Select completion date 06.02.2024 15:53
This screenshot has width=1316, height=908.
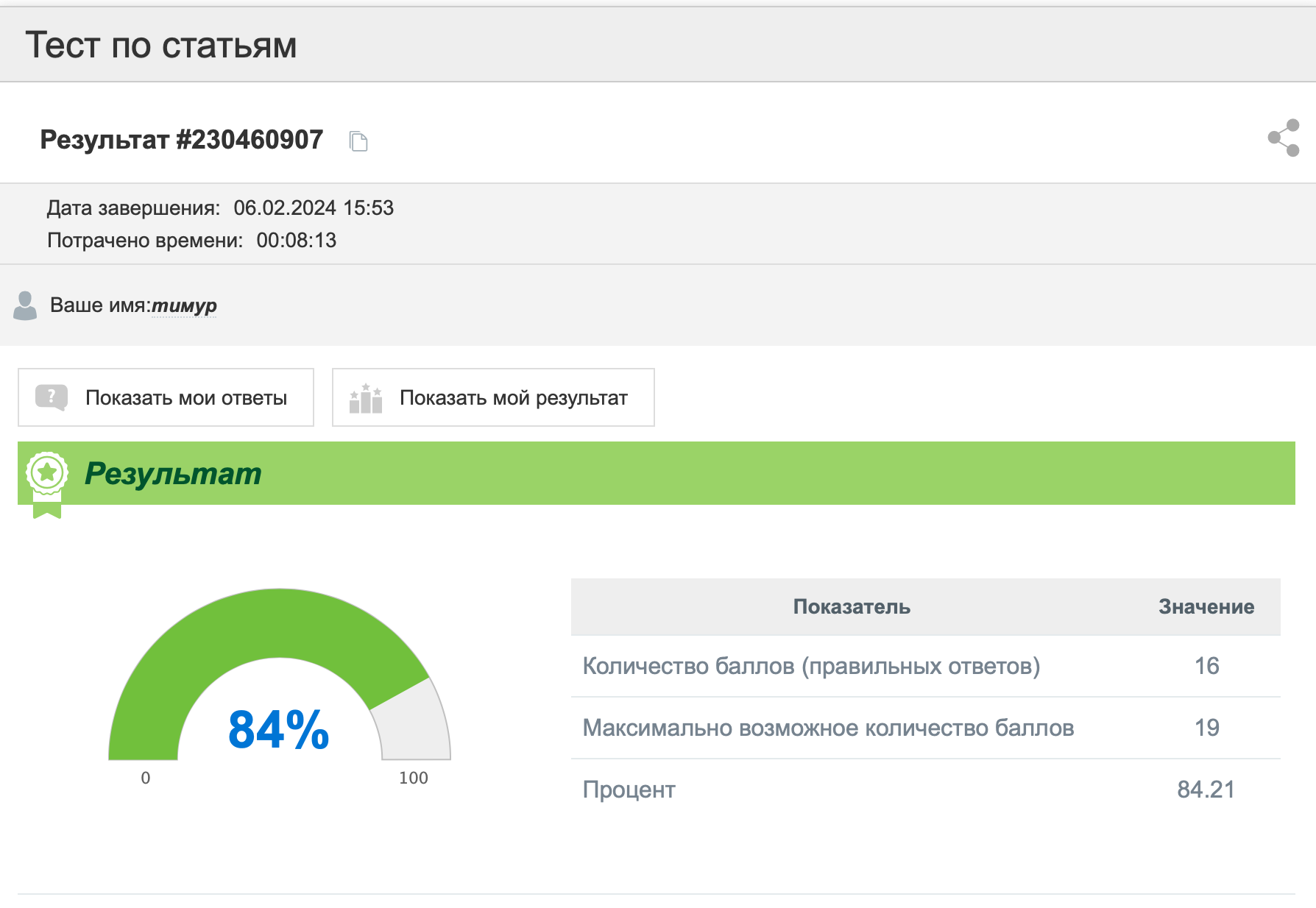[x=314, y=208]
